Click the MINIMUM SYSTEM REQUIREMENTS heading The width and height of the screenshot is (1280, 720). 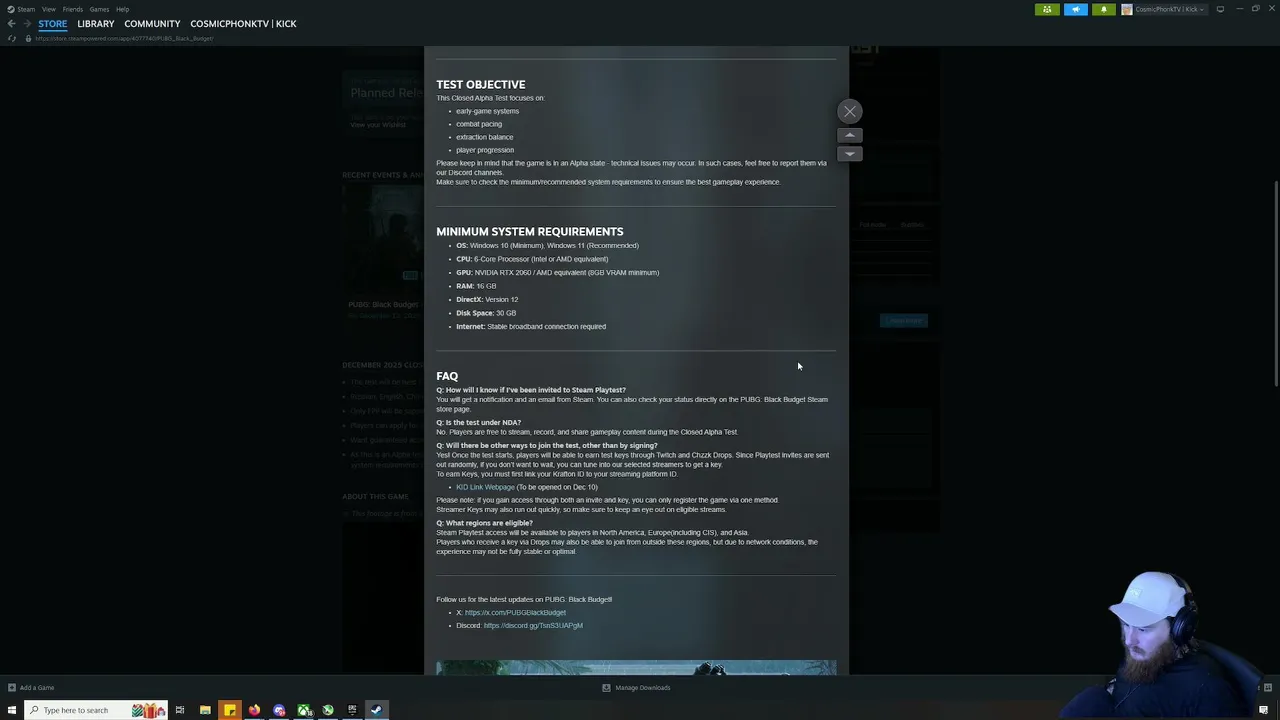tap(529, 232)
